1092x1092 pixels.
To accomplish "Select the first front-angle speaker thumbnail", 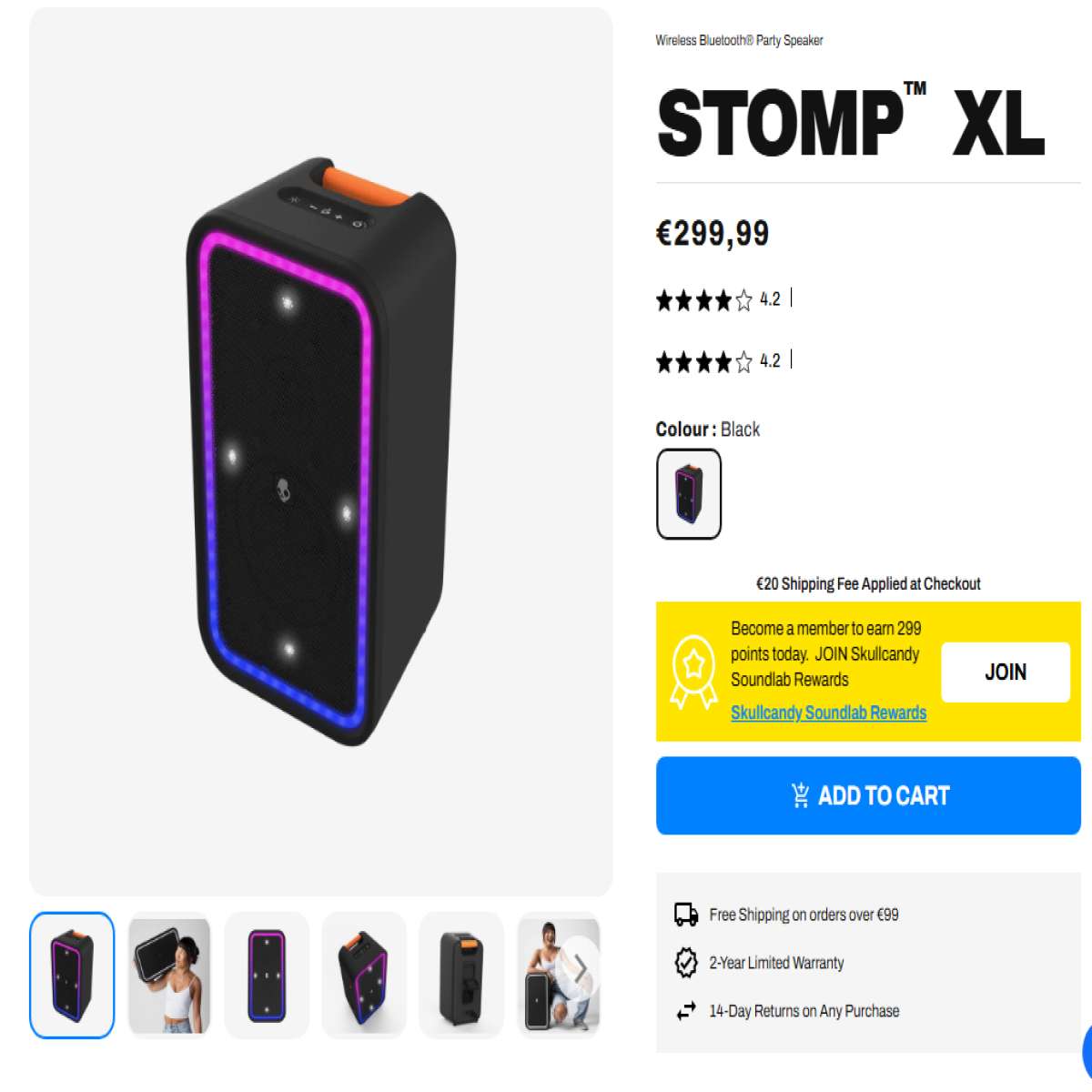I will coord(72,975).
